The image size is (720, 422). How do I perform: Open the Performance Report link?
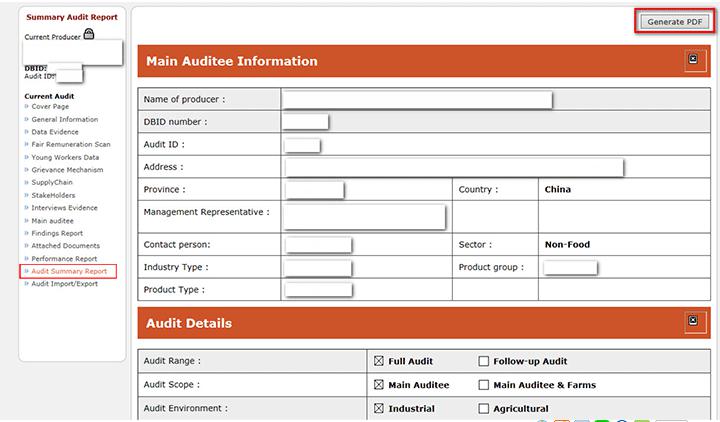click(64, 258)
